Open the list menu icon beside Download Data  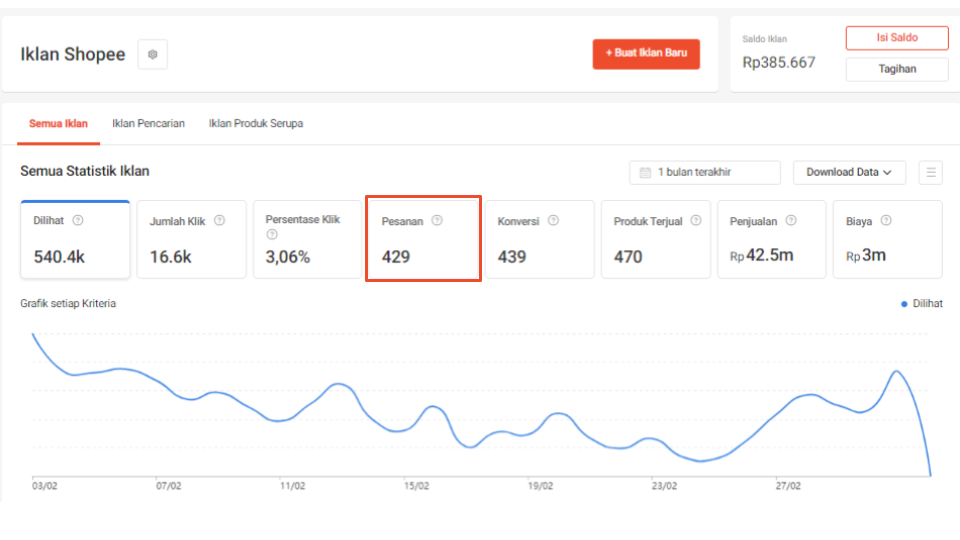(x=931, y=173)
